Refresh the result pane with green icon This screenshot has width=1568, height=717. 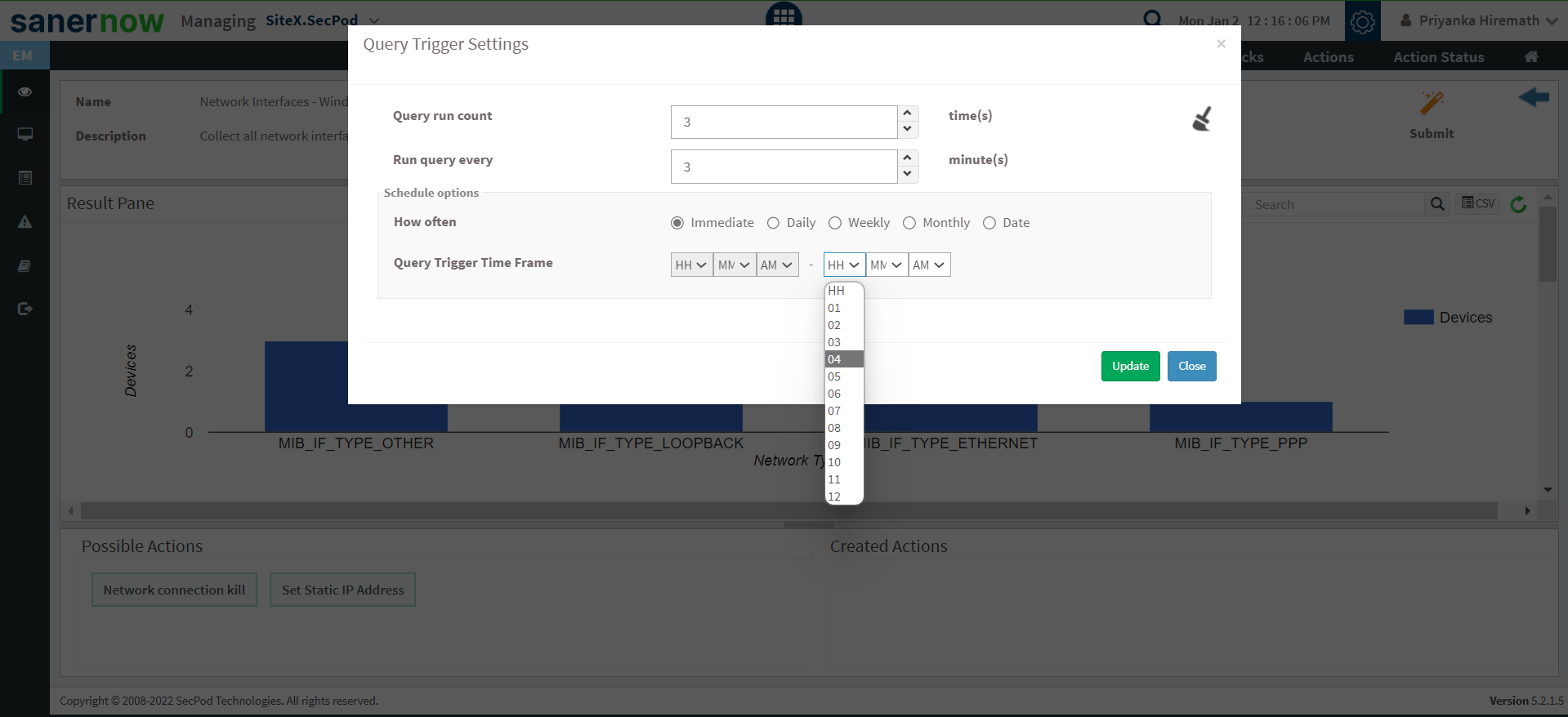(1519, 204)
